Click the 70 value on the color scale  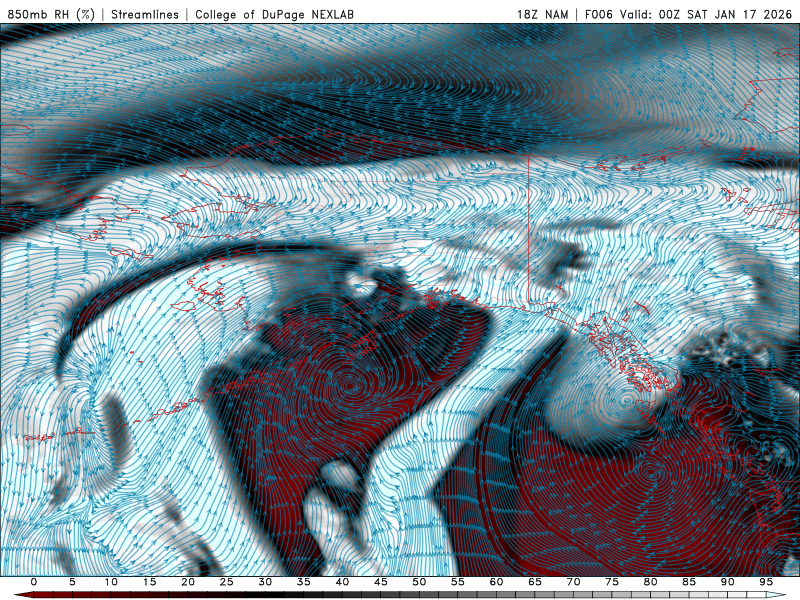point(573,582)
